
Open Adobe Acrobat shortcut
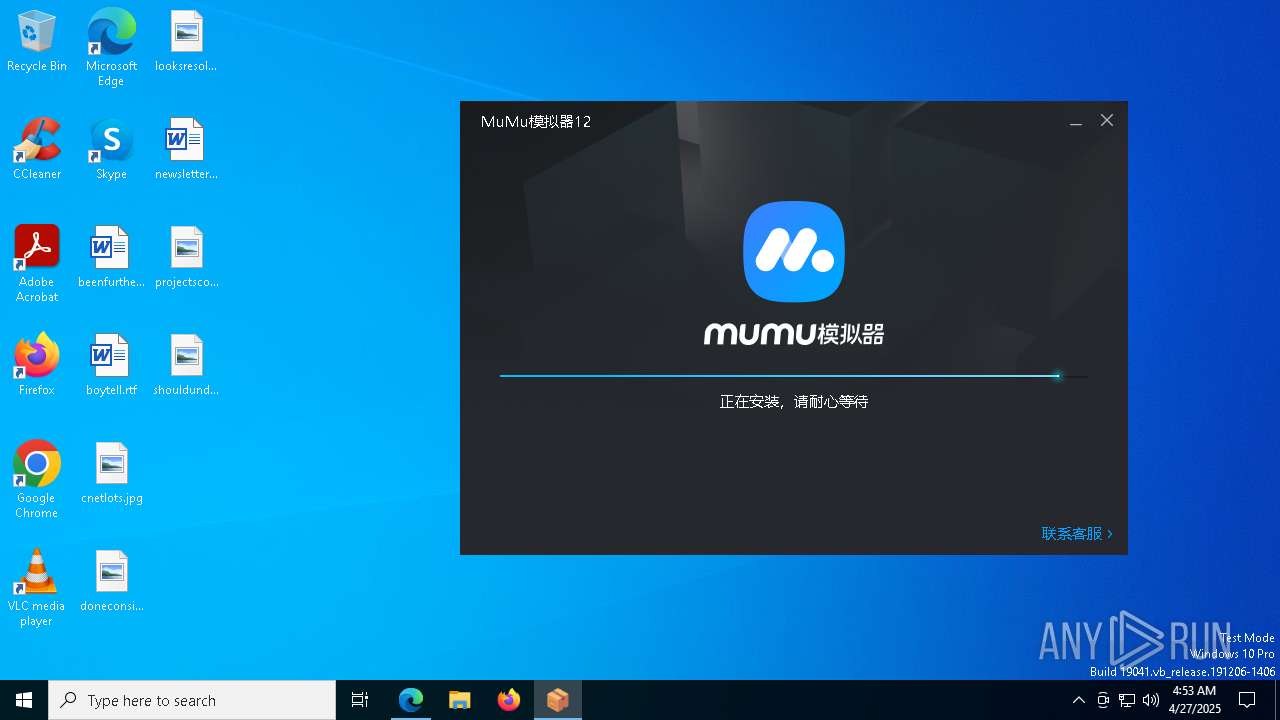pos(37,264)
